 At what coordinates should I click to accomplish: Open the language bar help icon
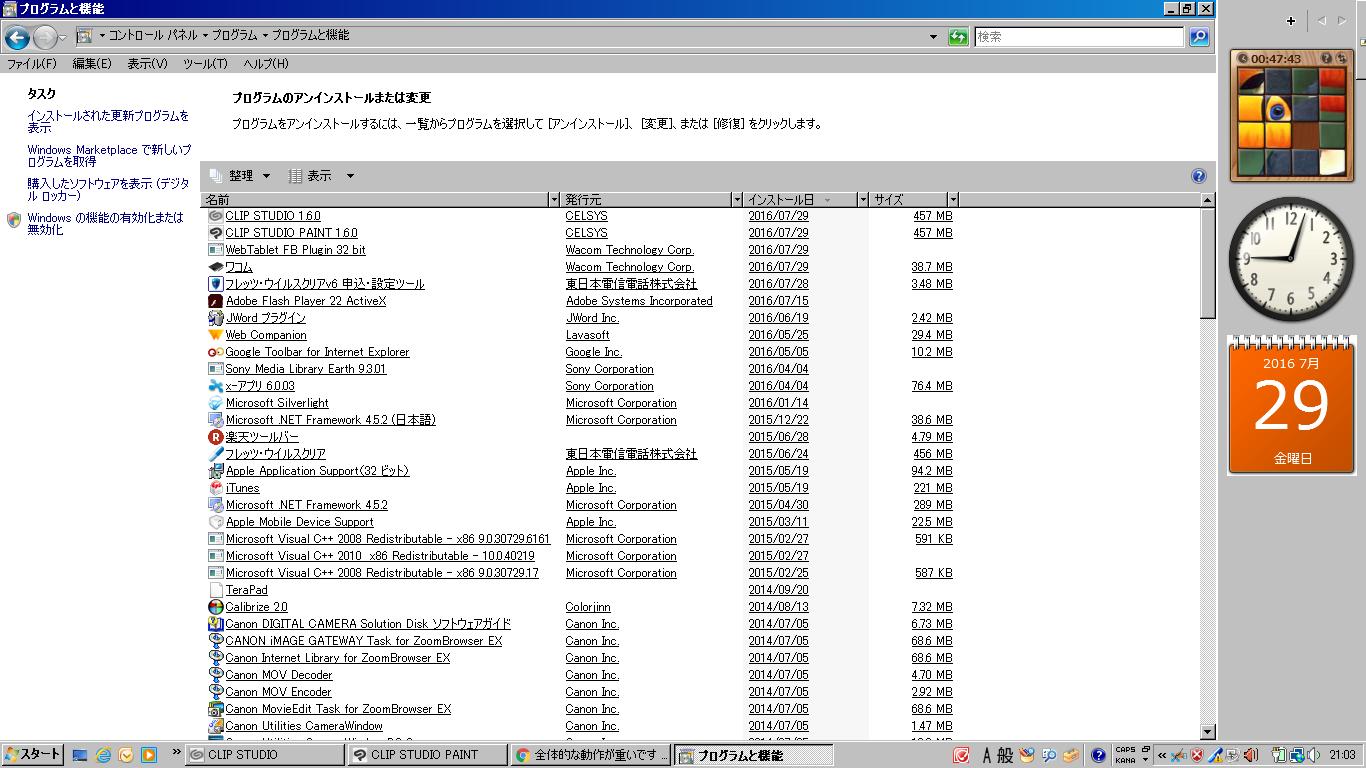pos(1098,755)
